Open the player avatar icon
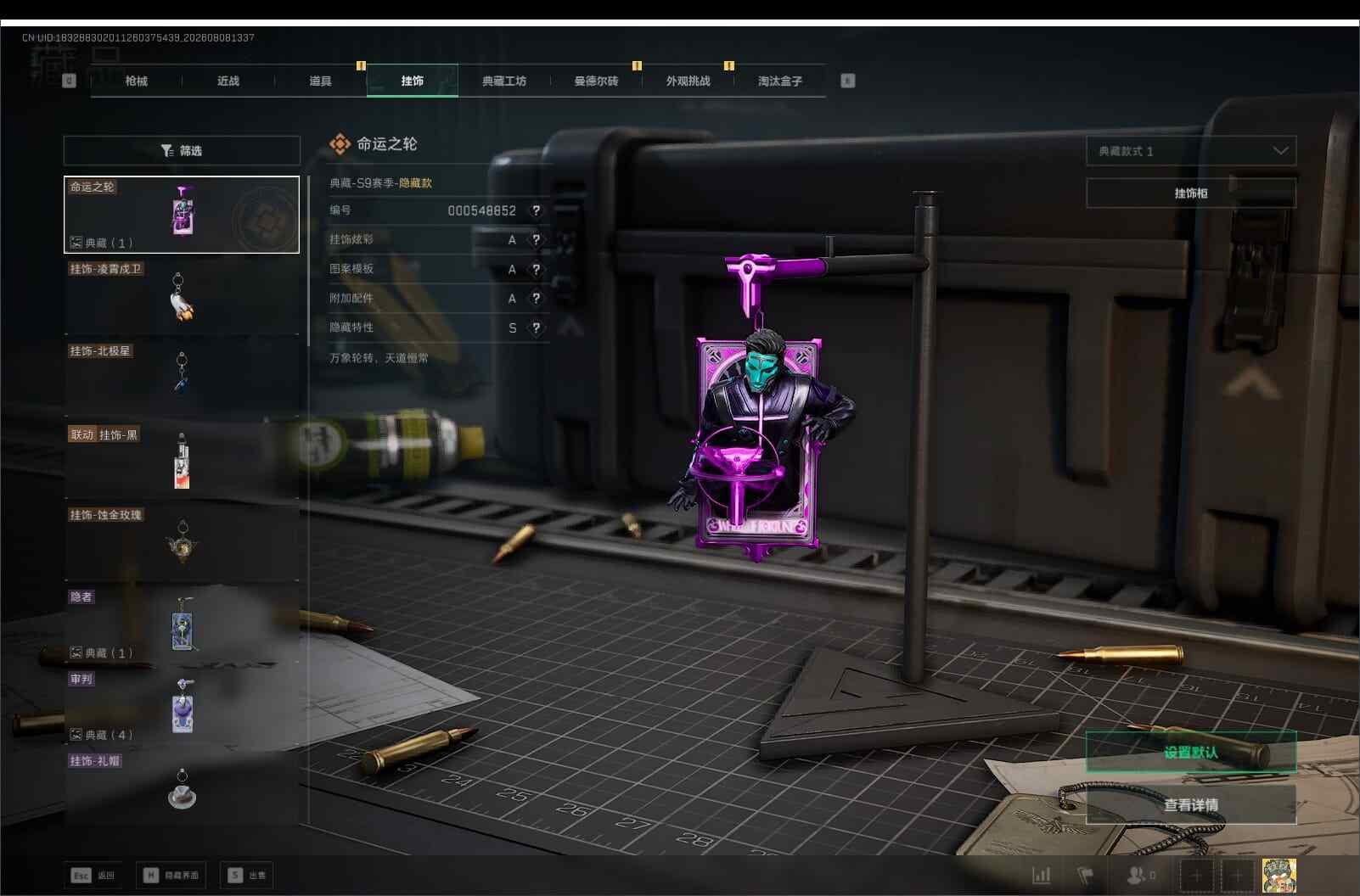This screenshot has width=1360, height=896. 1279,876
